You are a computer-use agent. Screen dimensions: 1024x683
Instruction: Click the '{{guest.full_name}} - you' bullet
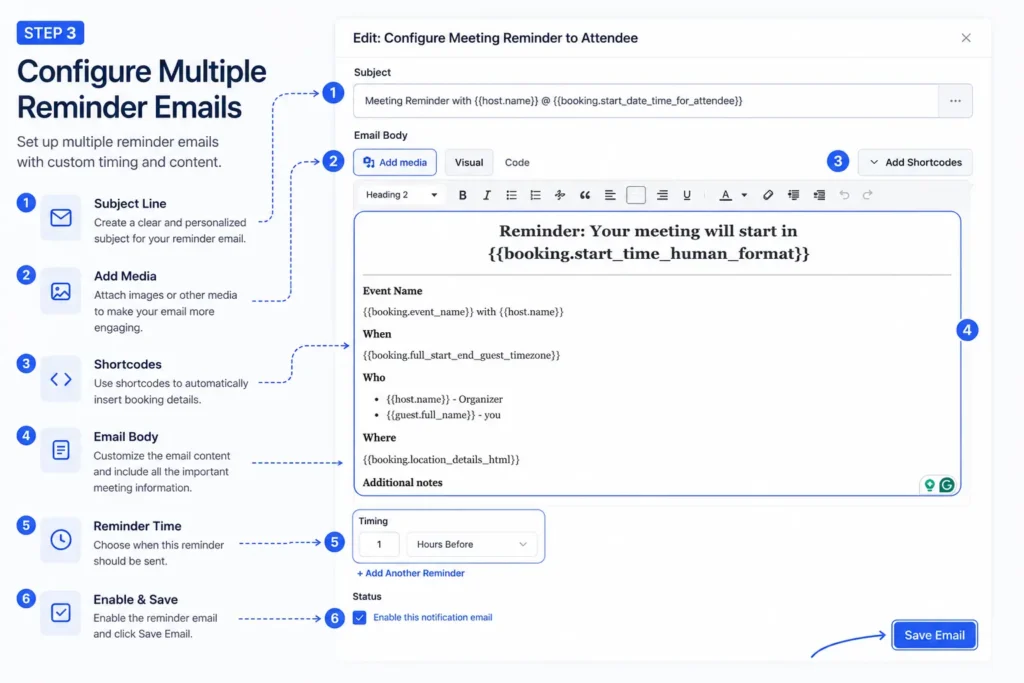443,415
